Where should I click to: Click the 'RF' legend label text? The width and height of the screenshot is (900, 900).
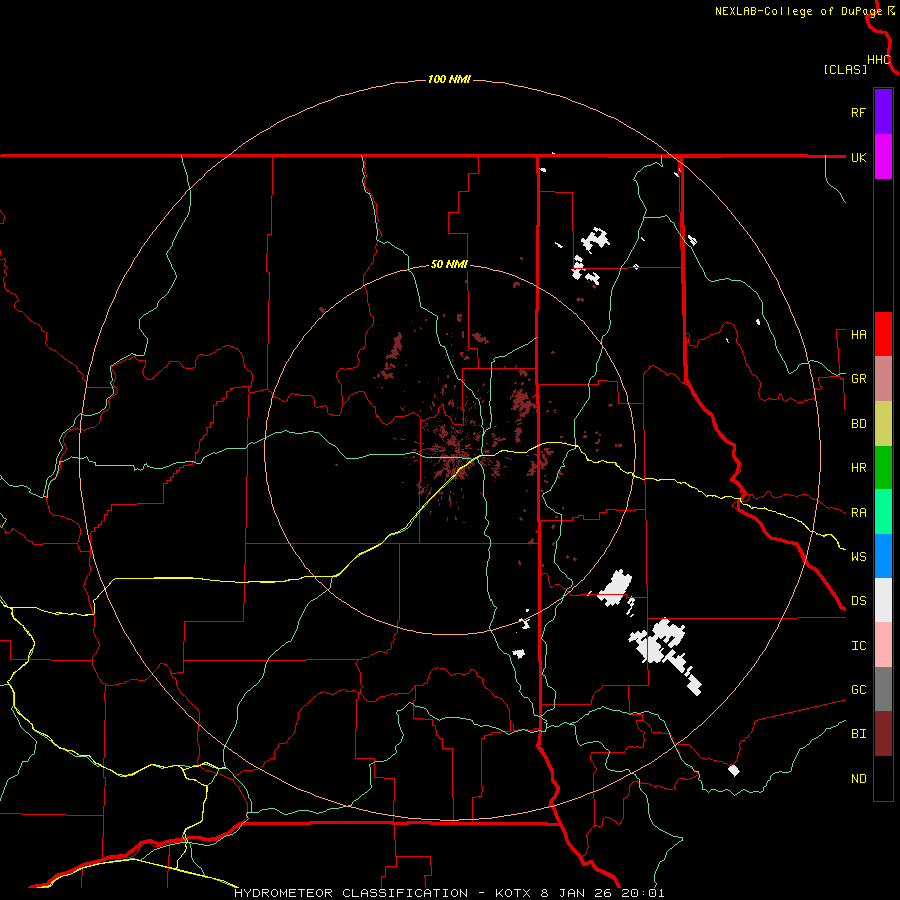pyautogui.click(x=858, y=112)
